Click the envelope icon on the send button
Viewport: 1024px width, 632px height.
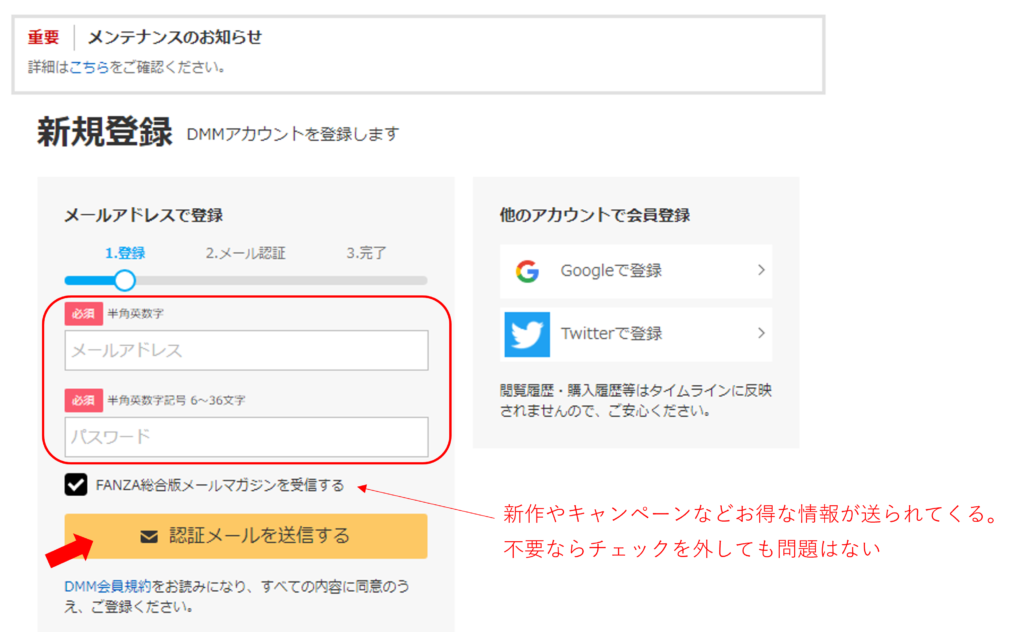click(149, 537)
